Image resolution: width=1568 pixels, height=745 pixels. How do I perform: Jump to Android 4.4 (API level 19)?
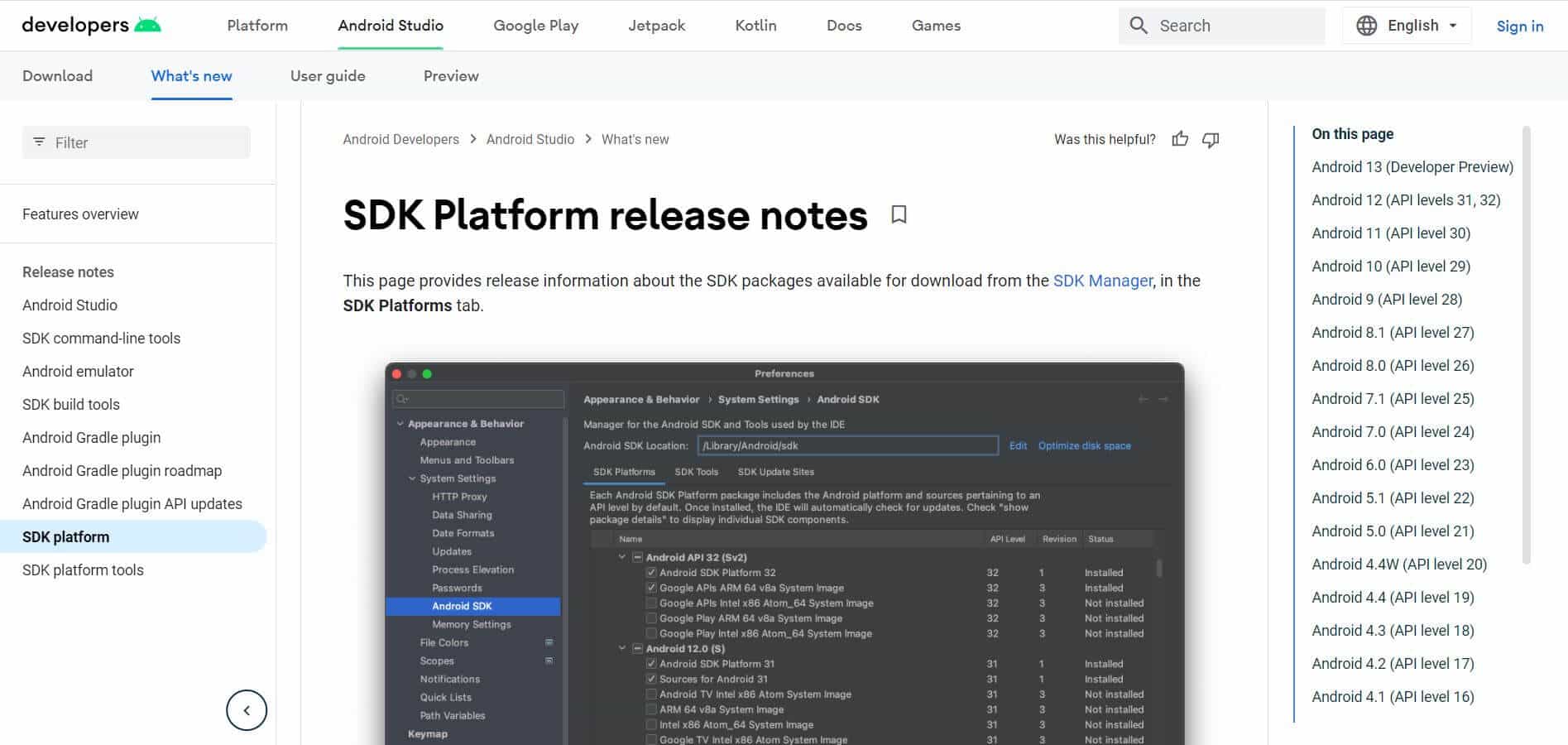[x=1393, y=597]
